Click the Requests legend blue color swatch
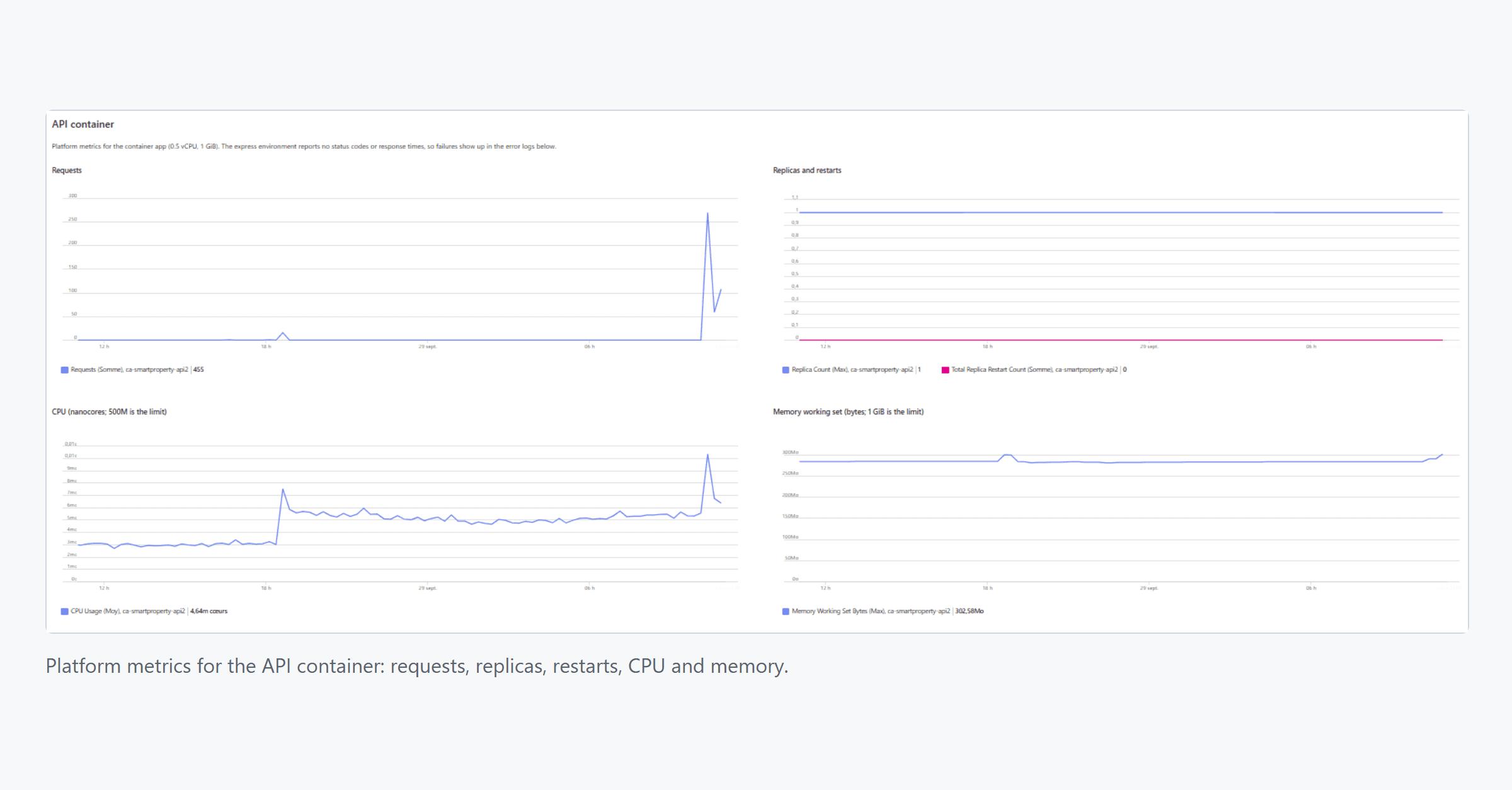1512x790 pixels. 64,370
